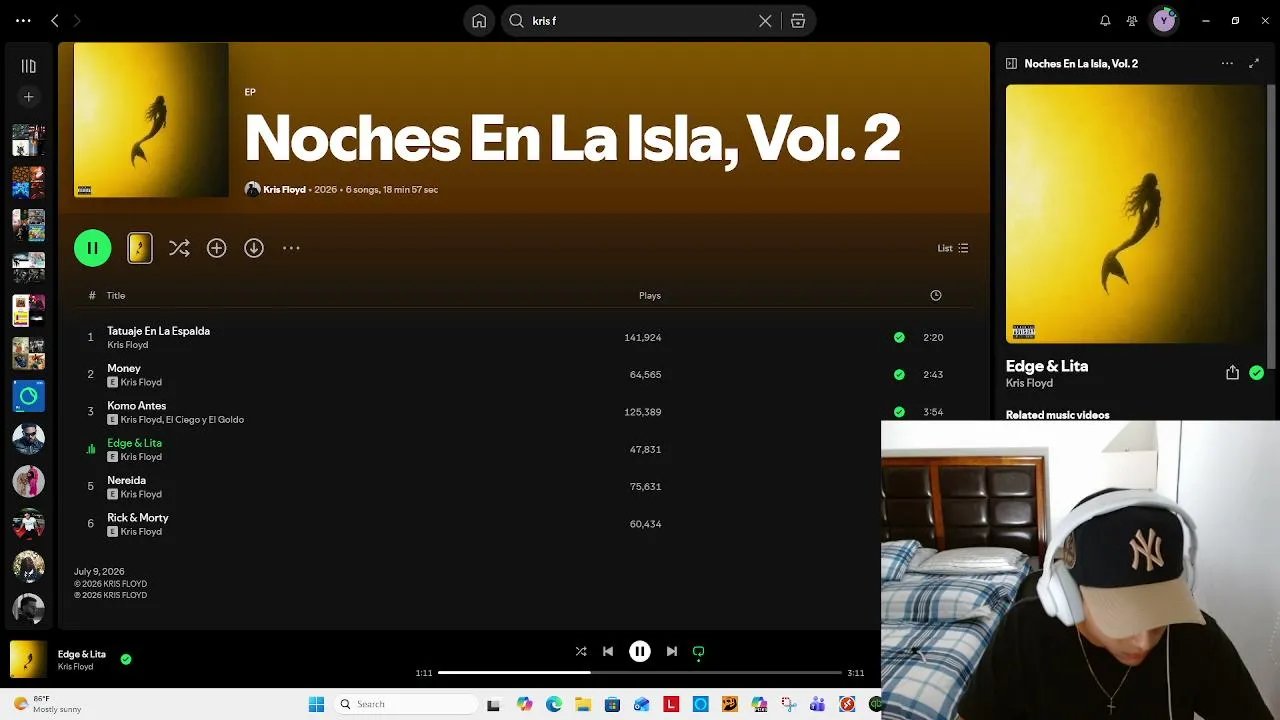Open Kris Floyd link in the Now Playing panel
The image size is (1280, 720).
click(1029, 383)
